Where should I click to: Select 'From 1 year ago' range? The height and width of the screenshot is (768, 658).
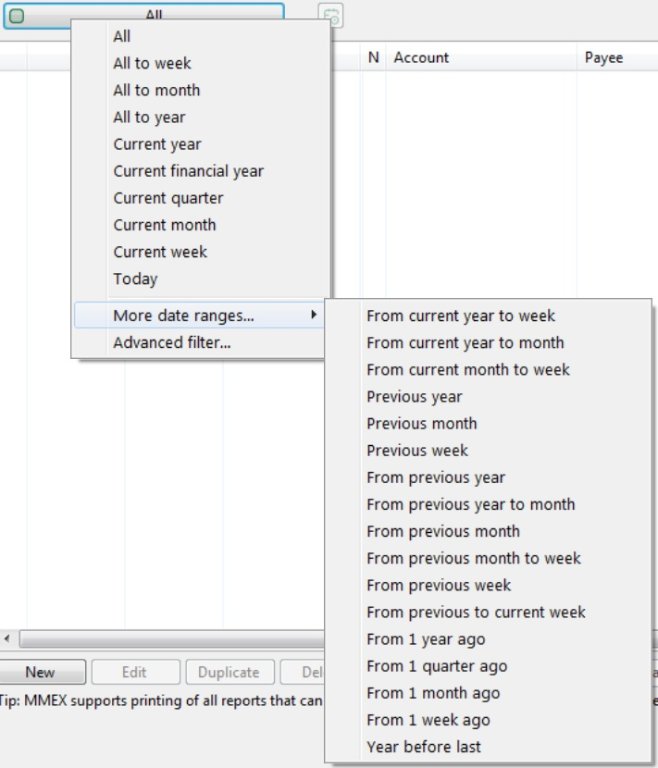(488, 639)
